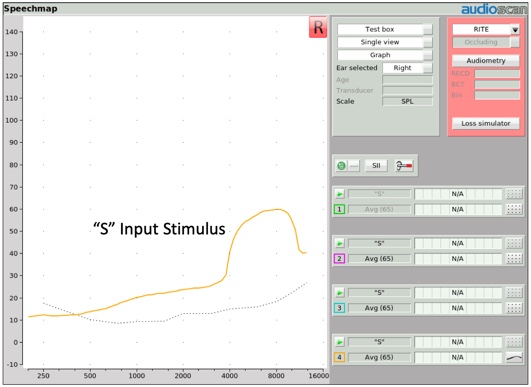Open the Test box mode selector
The image size is (531, 387).
click(385, 29)
